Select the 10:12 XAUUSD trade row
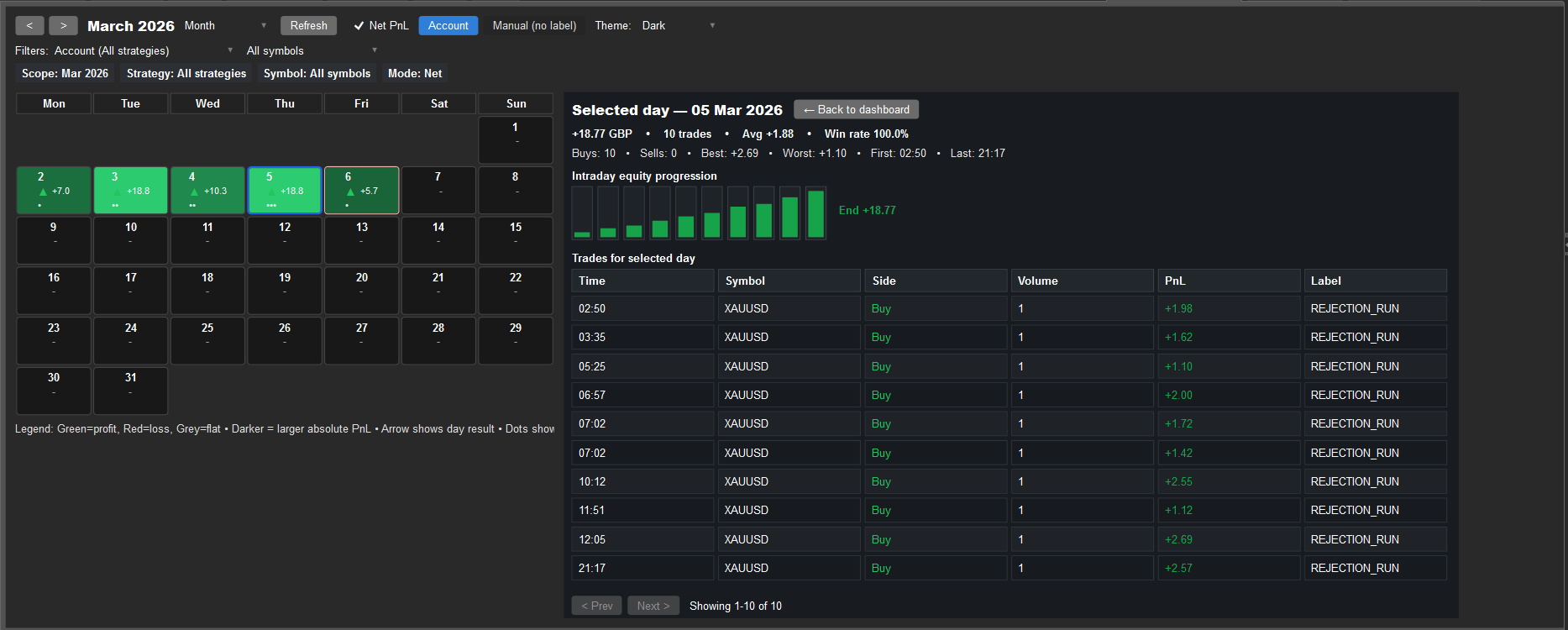 (x=1008, y=481)
